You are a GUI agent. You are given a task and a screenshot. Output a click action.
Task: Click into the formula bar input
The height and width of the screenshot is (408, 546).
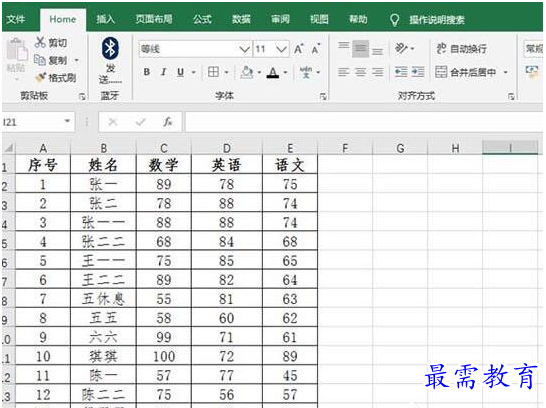364,122
